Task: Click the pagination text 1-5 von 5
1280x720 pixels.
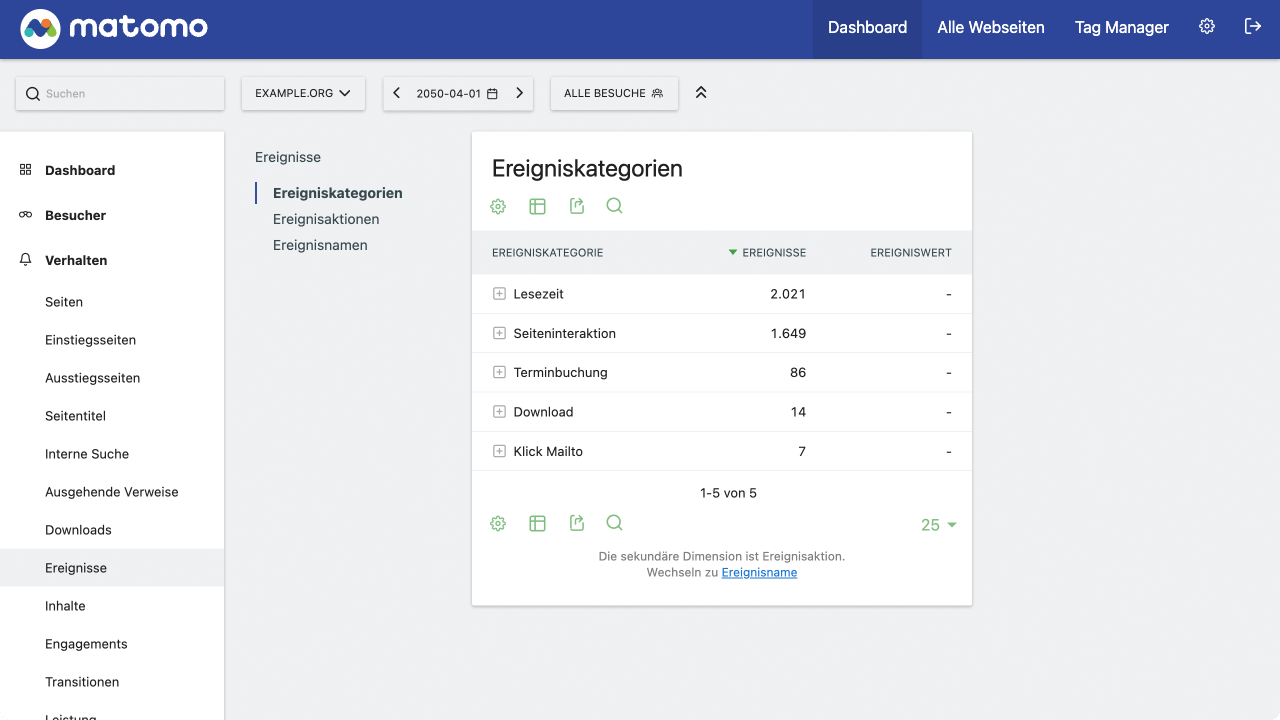Action: click(x=729, y=493)
